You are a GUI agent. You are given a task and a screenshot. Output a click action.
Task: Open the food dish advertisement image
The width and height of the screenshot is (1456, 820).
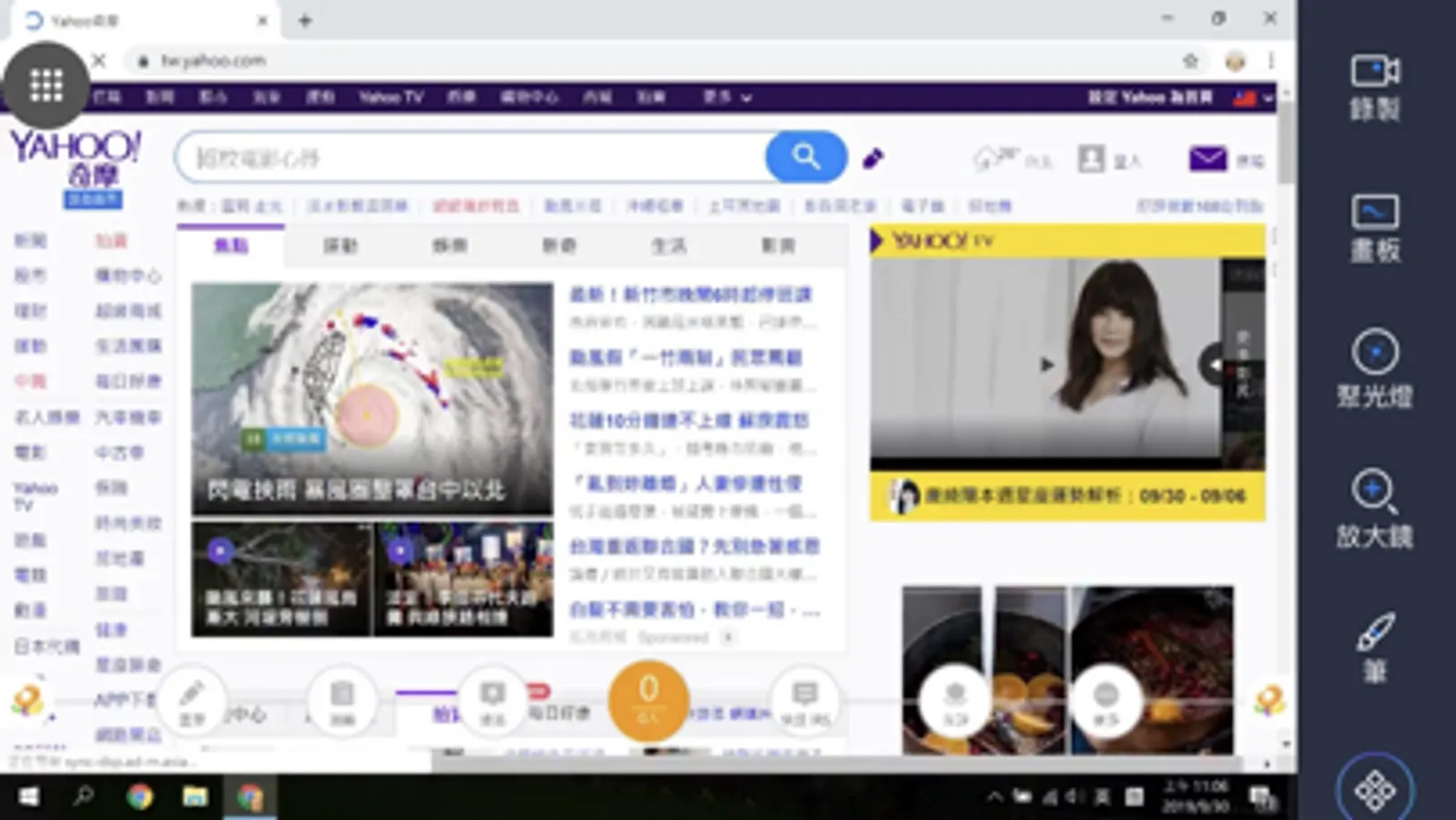pos(1067,670)
